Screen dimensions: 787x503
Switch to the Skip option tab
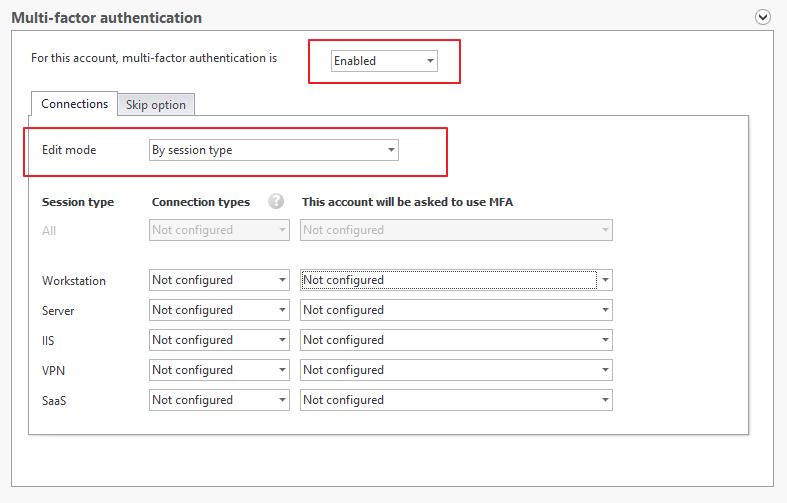pos(156,104)
